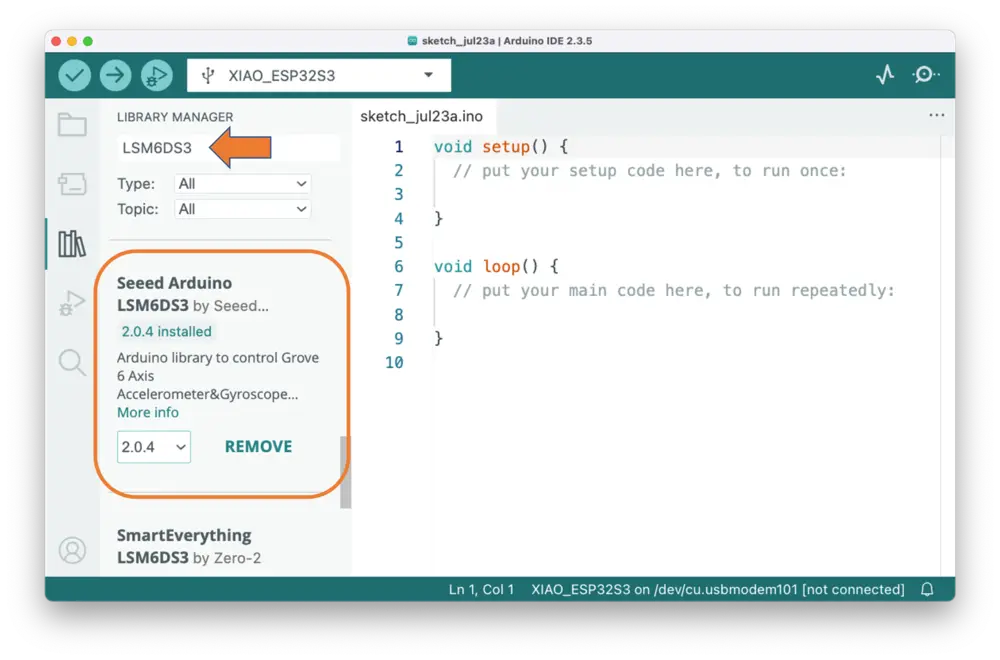Open the Sketchbook folder panel
Image resolution: width=1000 pixels, height=660 pixels.
(72, 125)
